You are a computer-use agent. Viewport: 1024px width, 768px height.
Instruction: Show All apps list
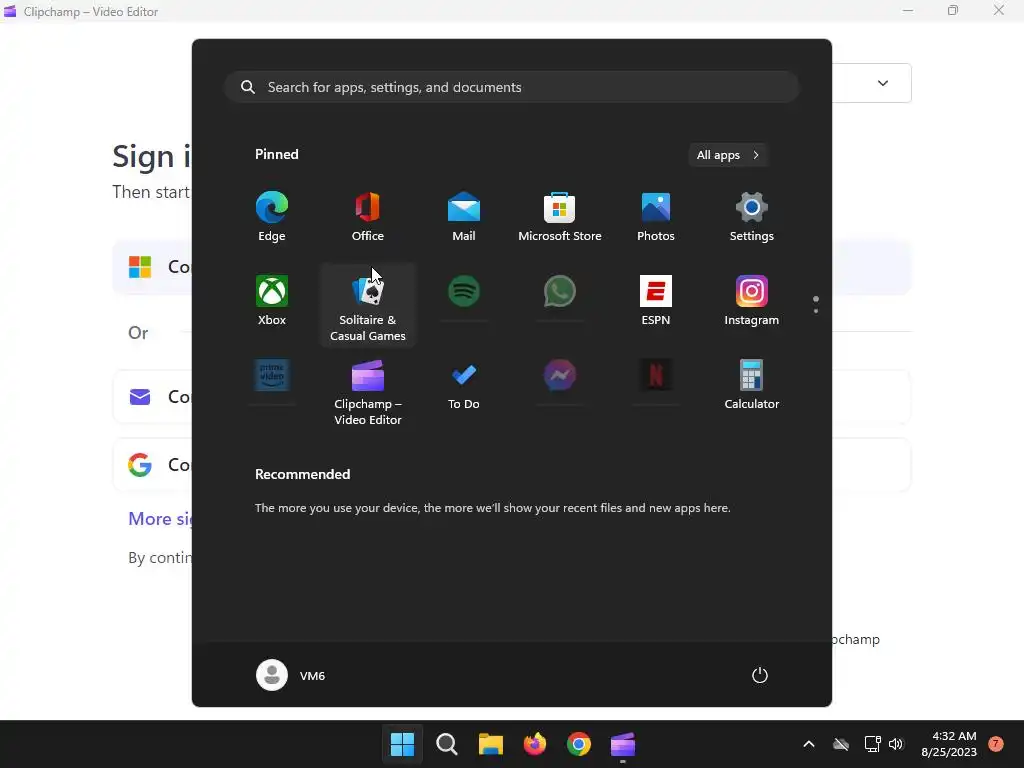[x=728, y=155]
